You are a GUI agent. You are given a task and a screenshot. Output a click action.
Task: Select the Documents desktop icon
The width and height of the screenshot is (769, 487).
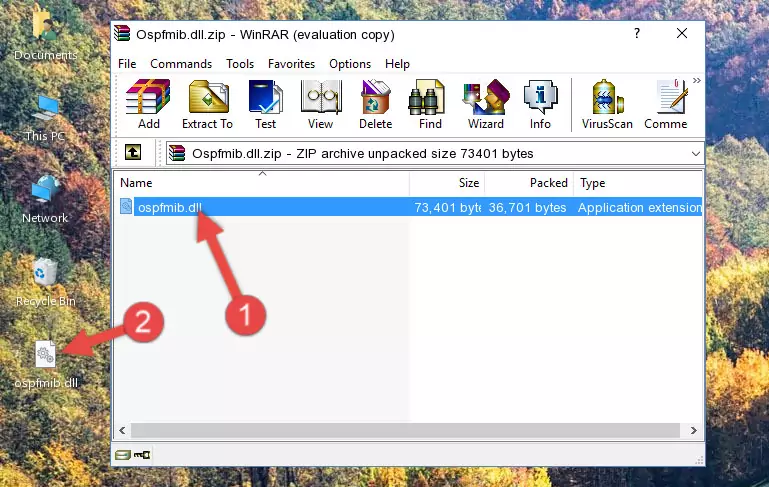pos(45,33)
